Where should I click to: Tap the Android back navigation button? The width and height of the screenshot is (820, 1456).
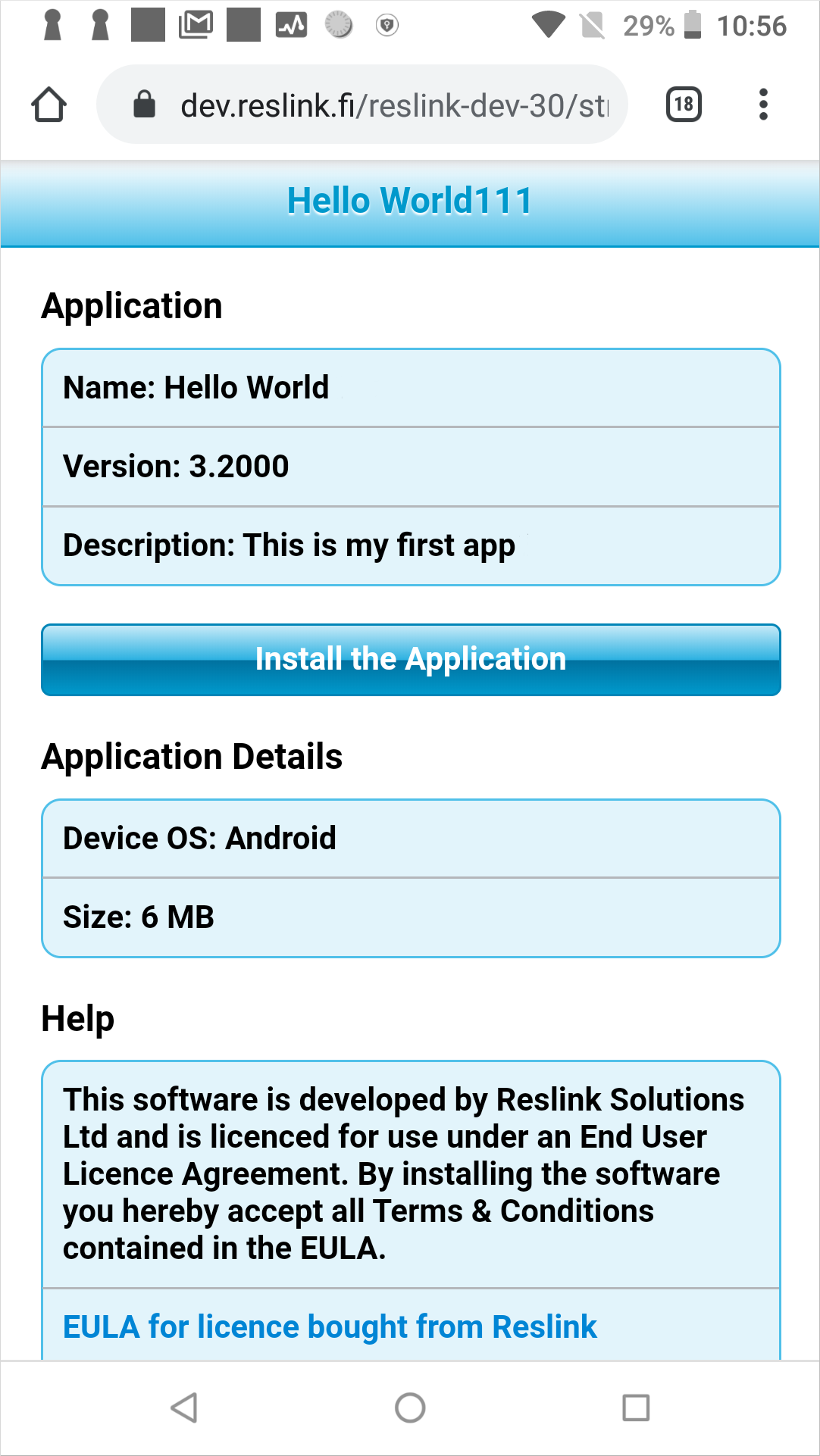184,1408
